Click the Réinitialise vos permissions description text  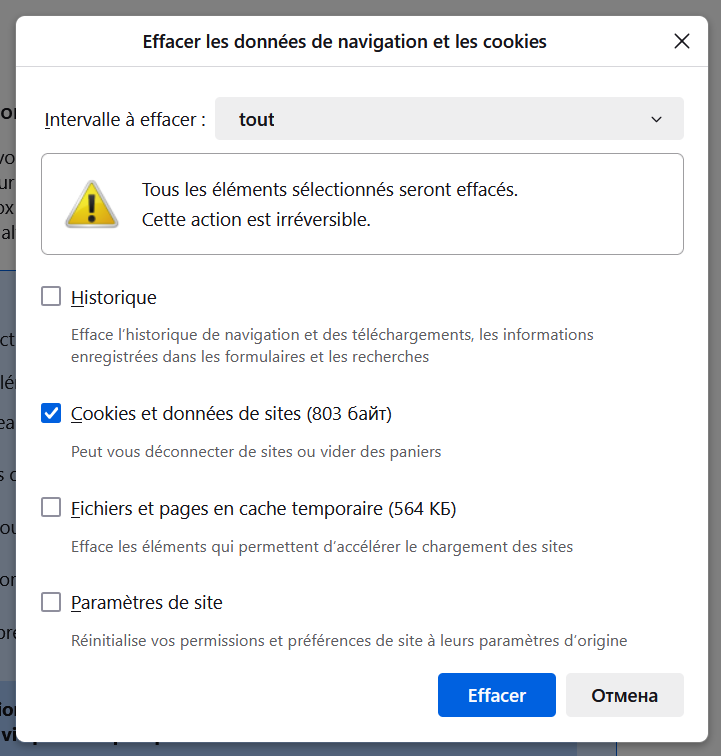click(349, 641)
